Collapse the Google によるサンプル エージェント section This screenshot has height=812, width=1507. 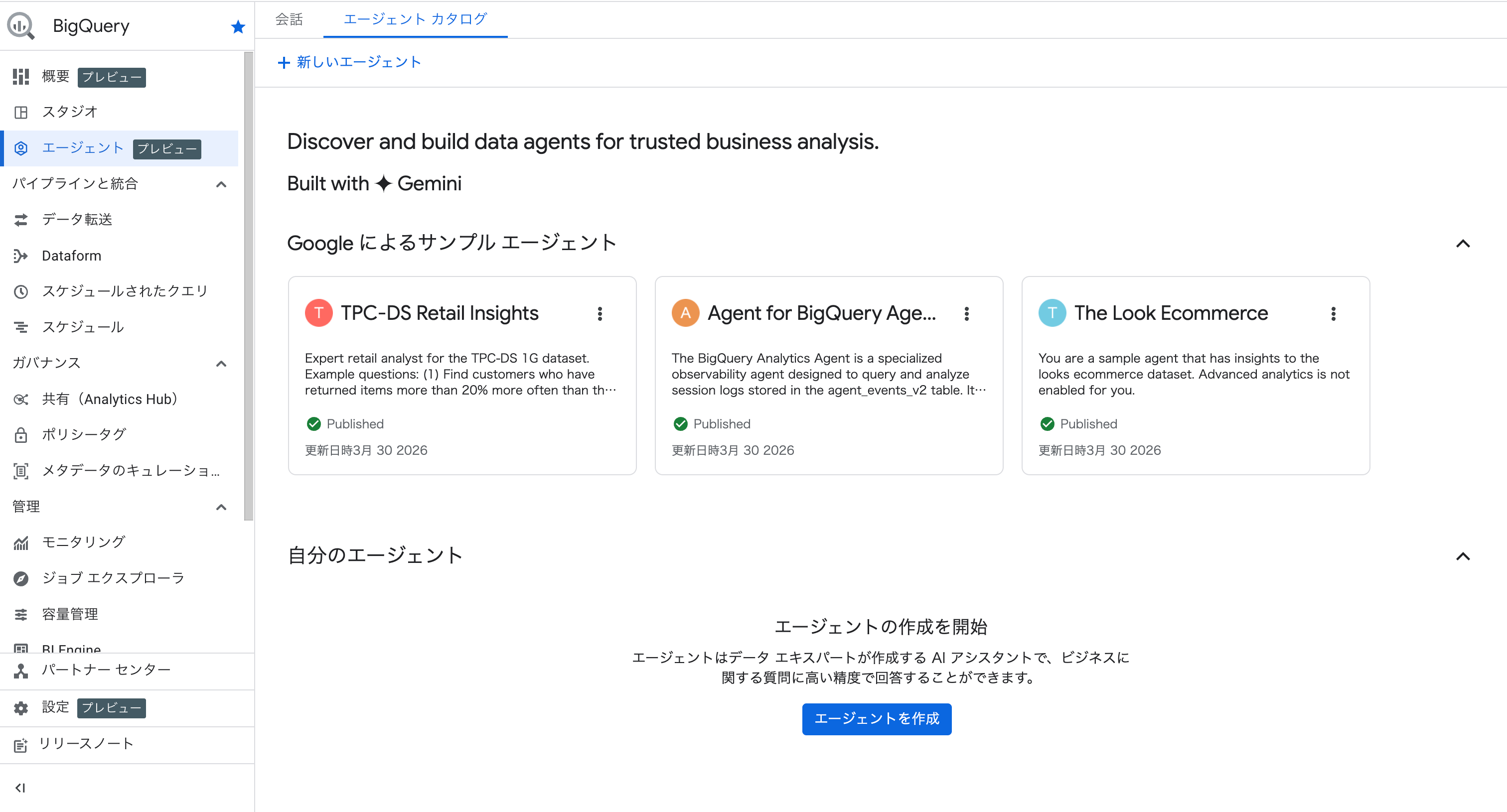[x=1464, y=244]
